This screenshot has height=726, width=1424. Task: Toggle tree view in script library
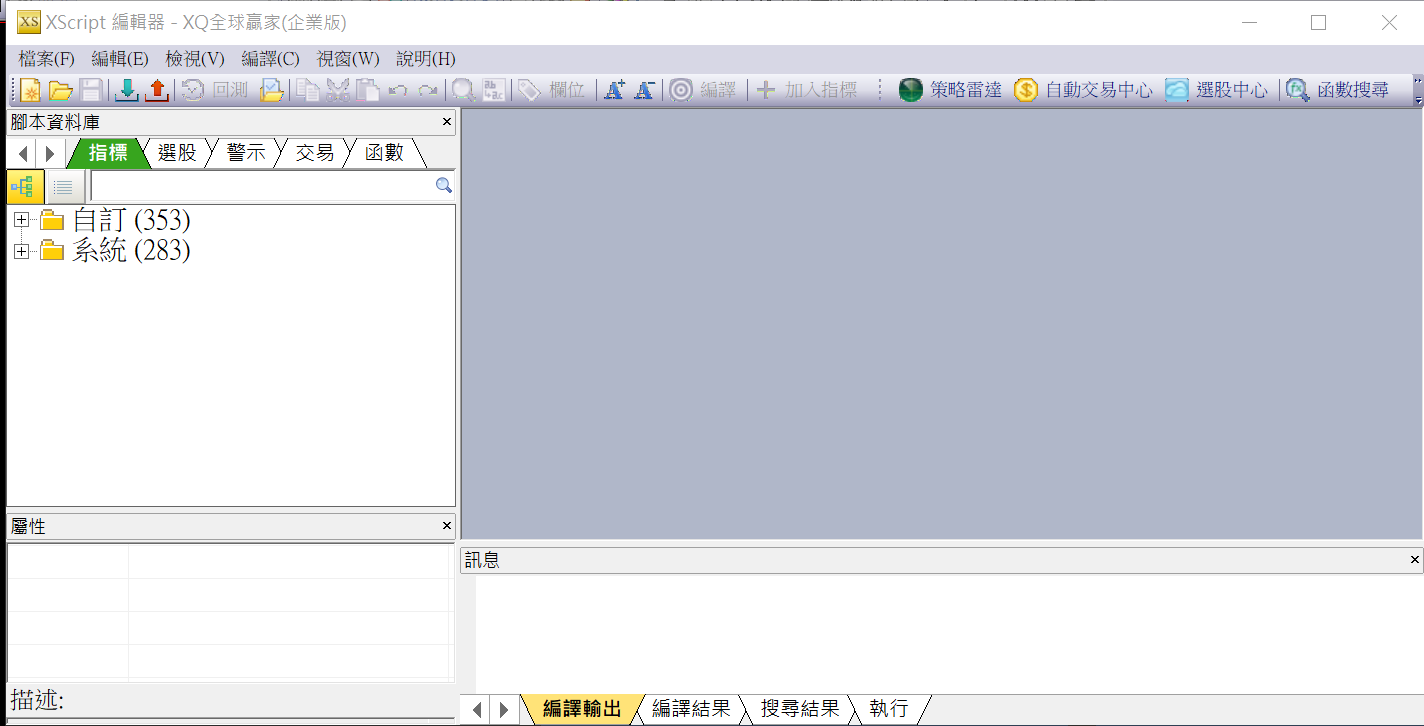(24, 186)
